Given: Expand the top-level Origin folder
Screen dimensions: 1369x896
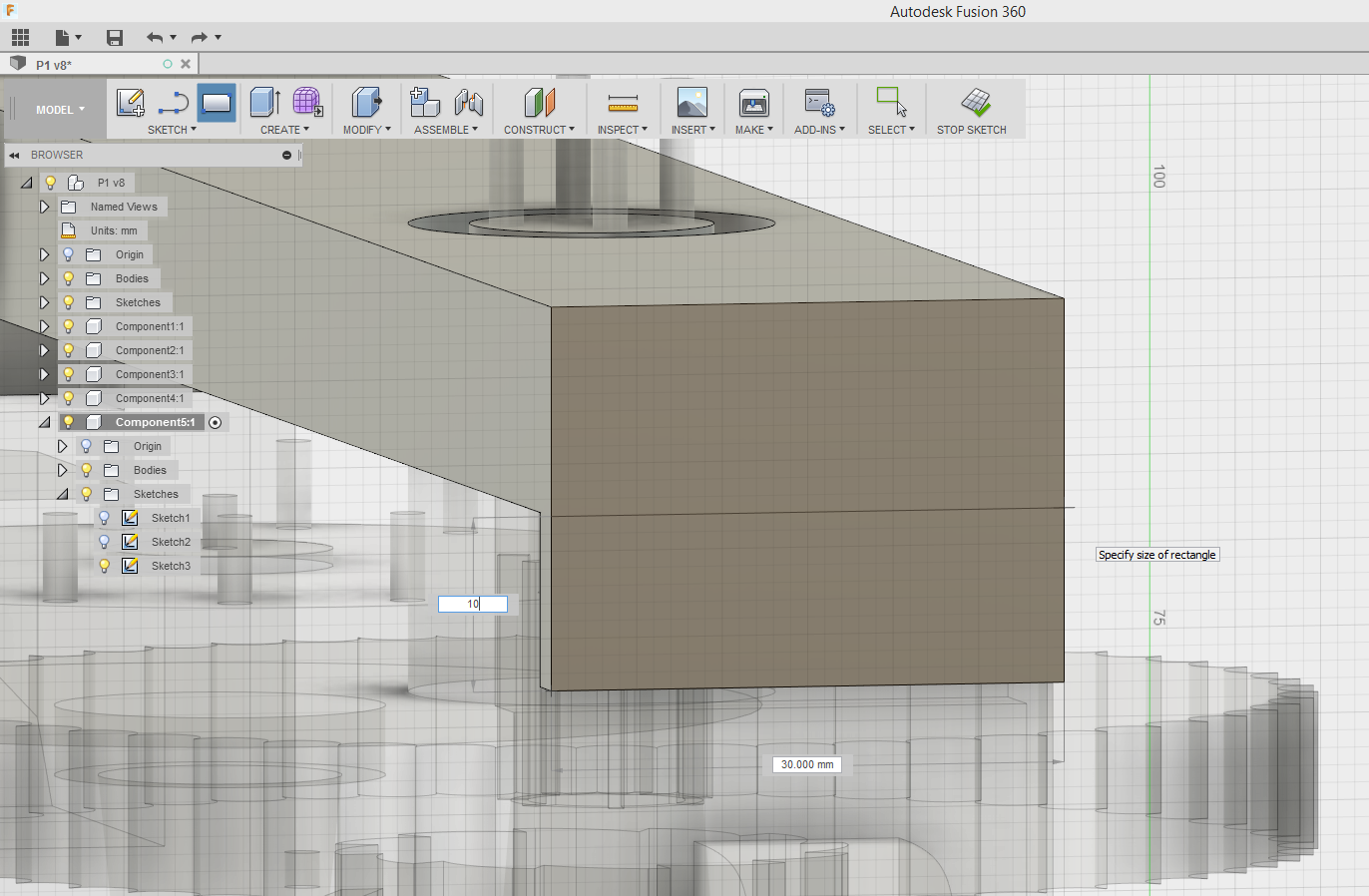Looking at the screenshot, I should coord(44,254).
